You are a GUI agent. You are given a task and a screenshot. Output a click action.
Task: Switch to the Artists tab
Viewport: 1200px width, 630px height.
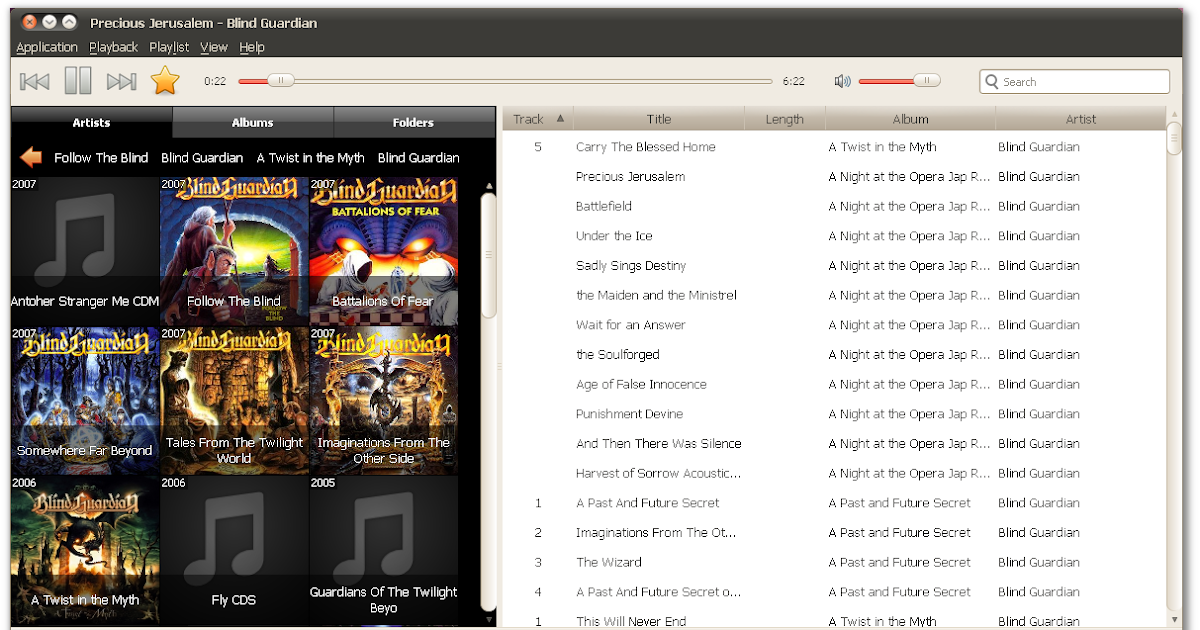91,122
